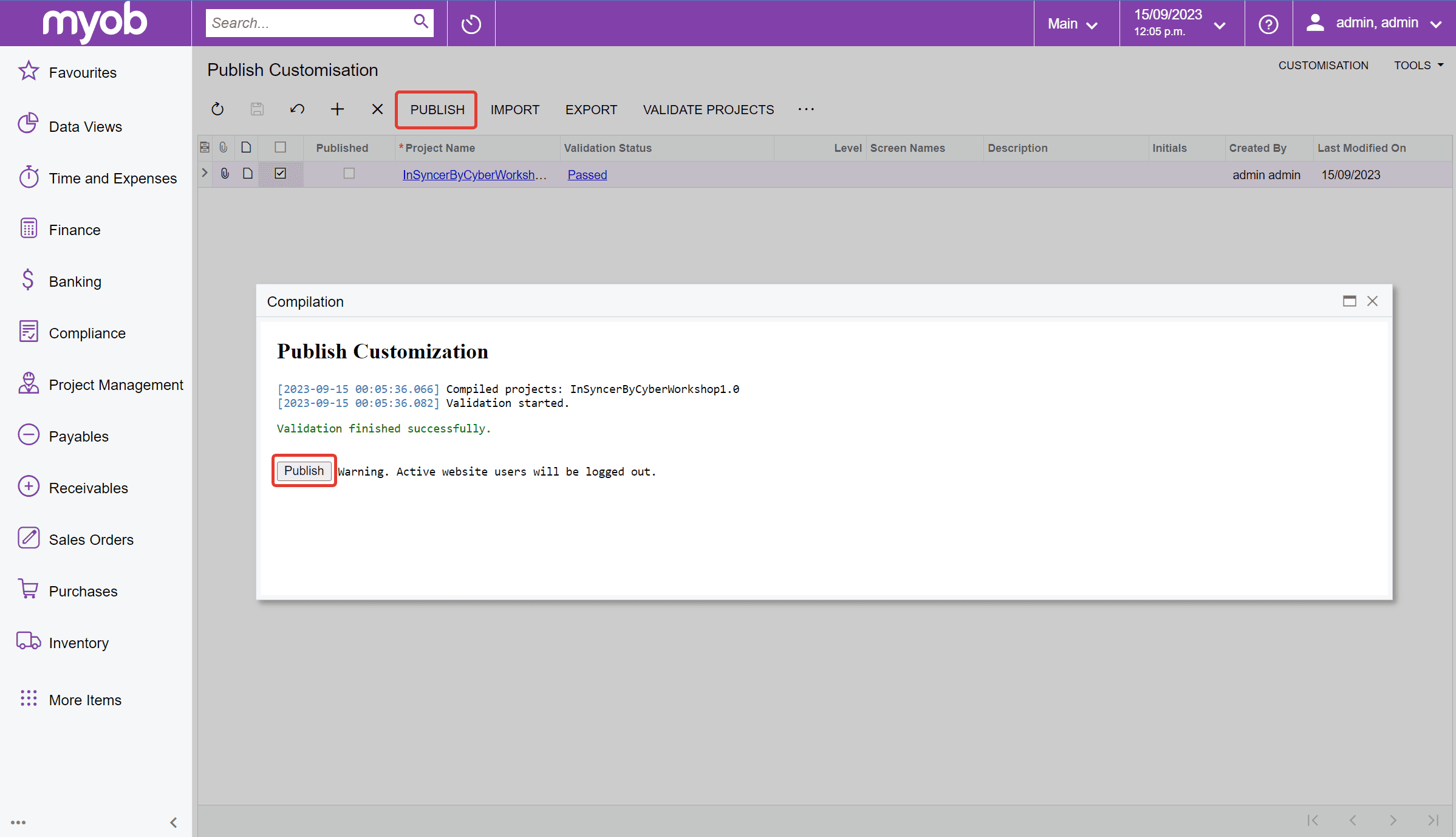Click VALIDATE PROJECTS in the toolbar

708,109
